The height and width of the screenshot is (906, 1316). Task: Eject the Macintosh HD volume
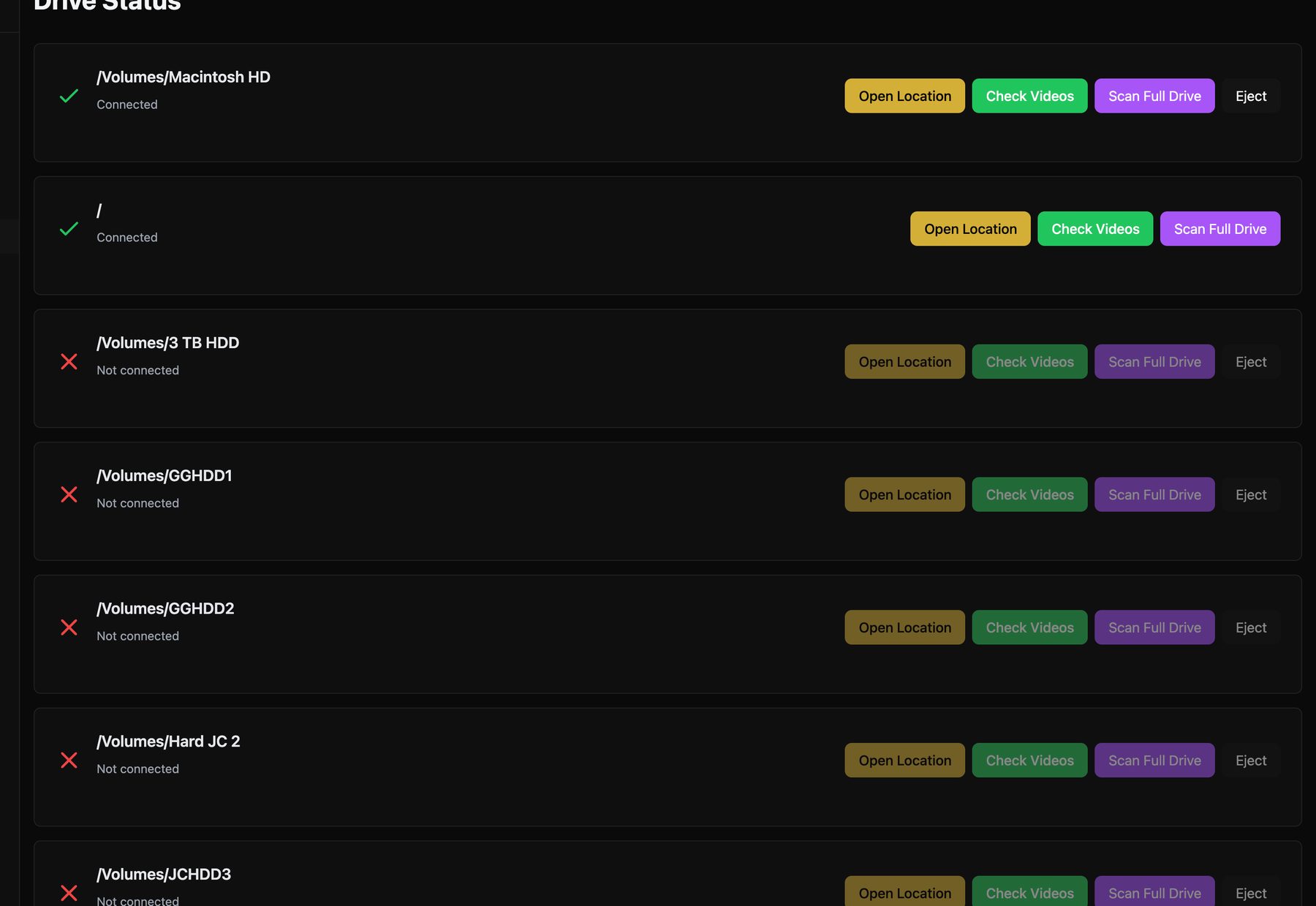point(1251,96)
